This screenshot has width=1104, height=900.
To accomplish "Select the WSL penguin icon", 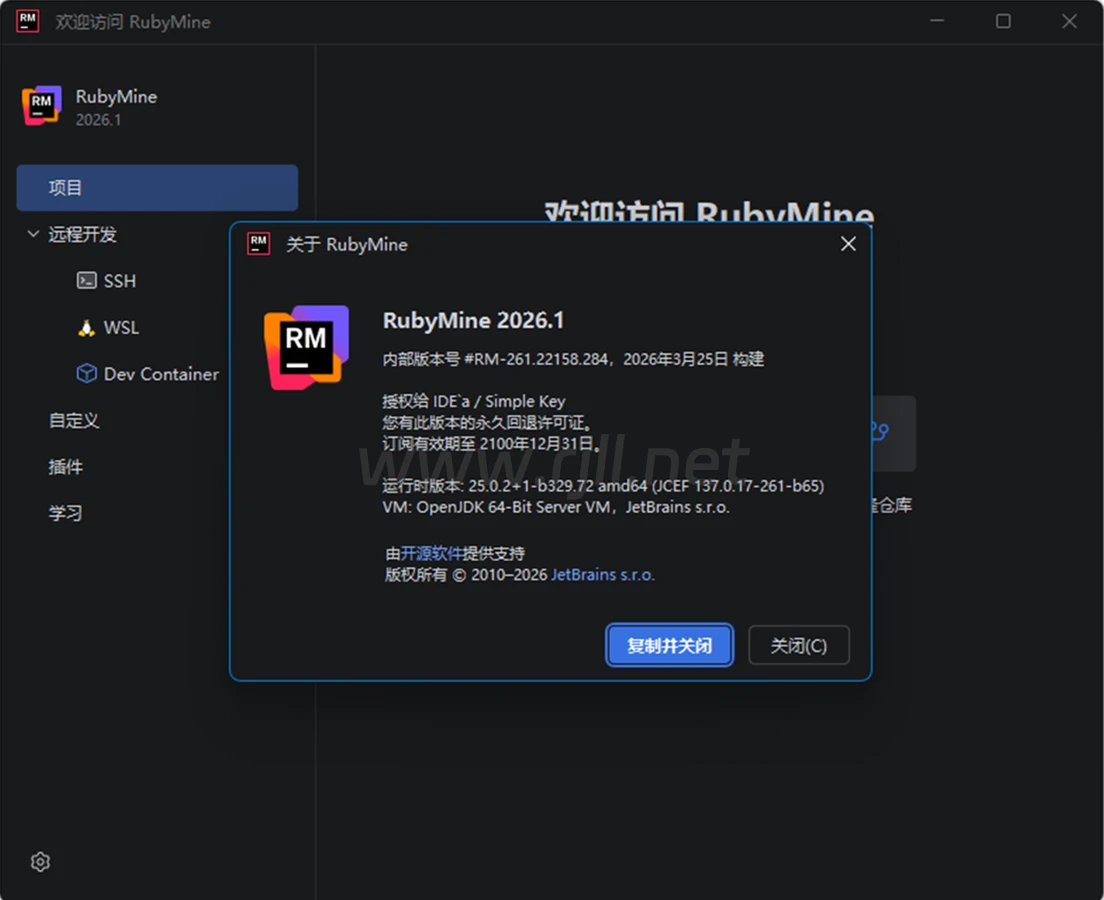I will point(87,328).
